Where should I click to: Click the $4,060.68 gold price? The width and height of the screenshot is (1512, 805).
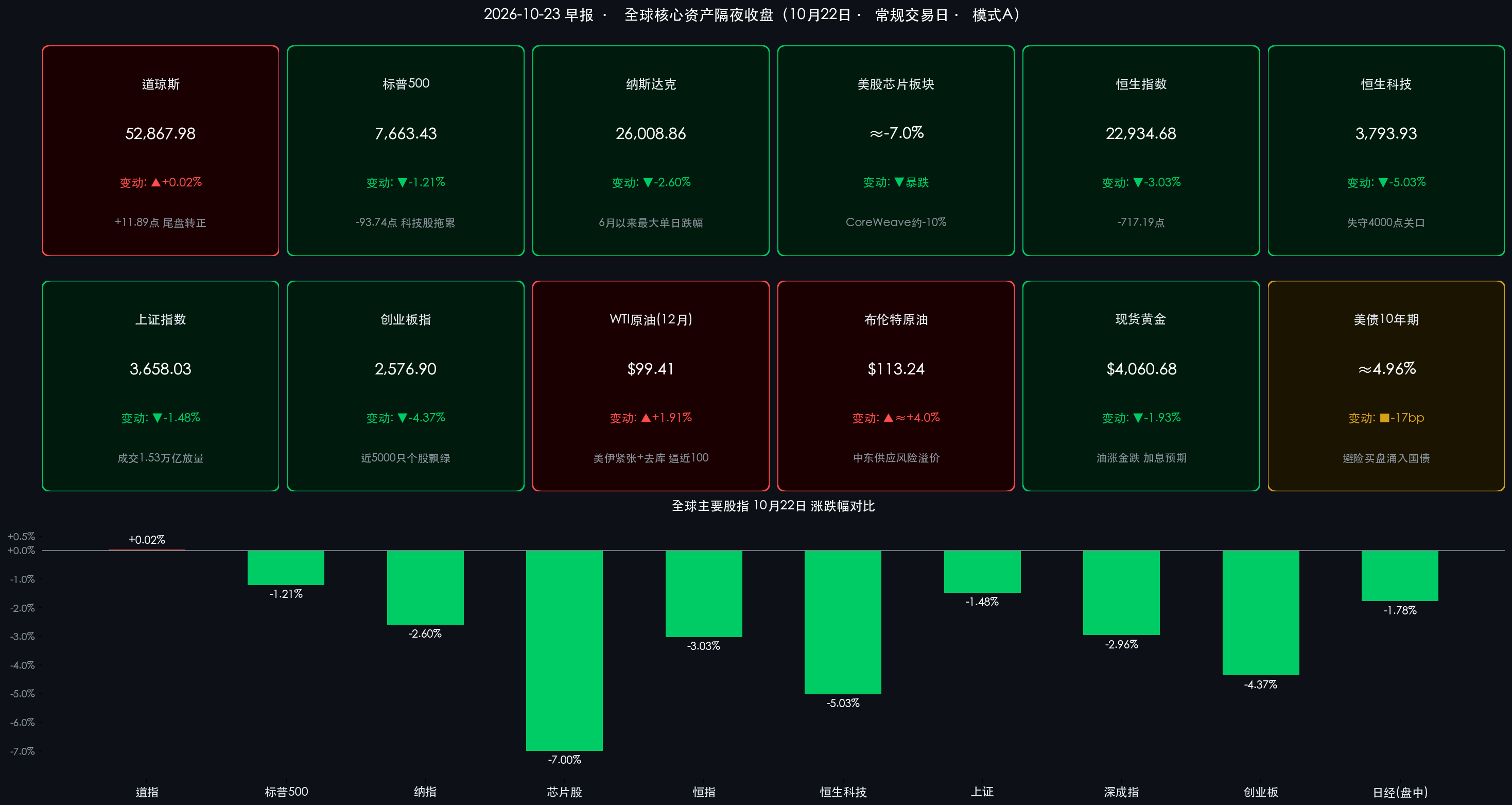click(1141, 369)
